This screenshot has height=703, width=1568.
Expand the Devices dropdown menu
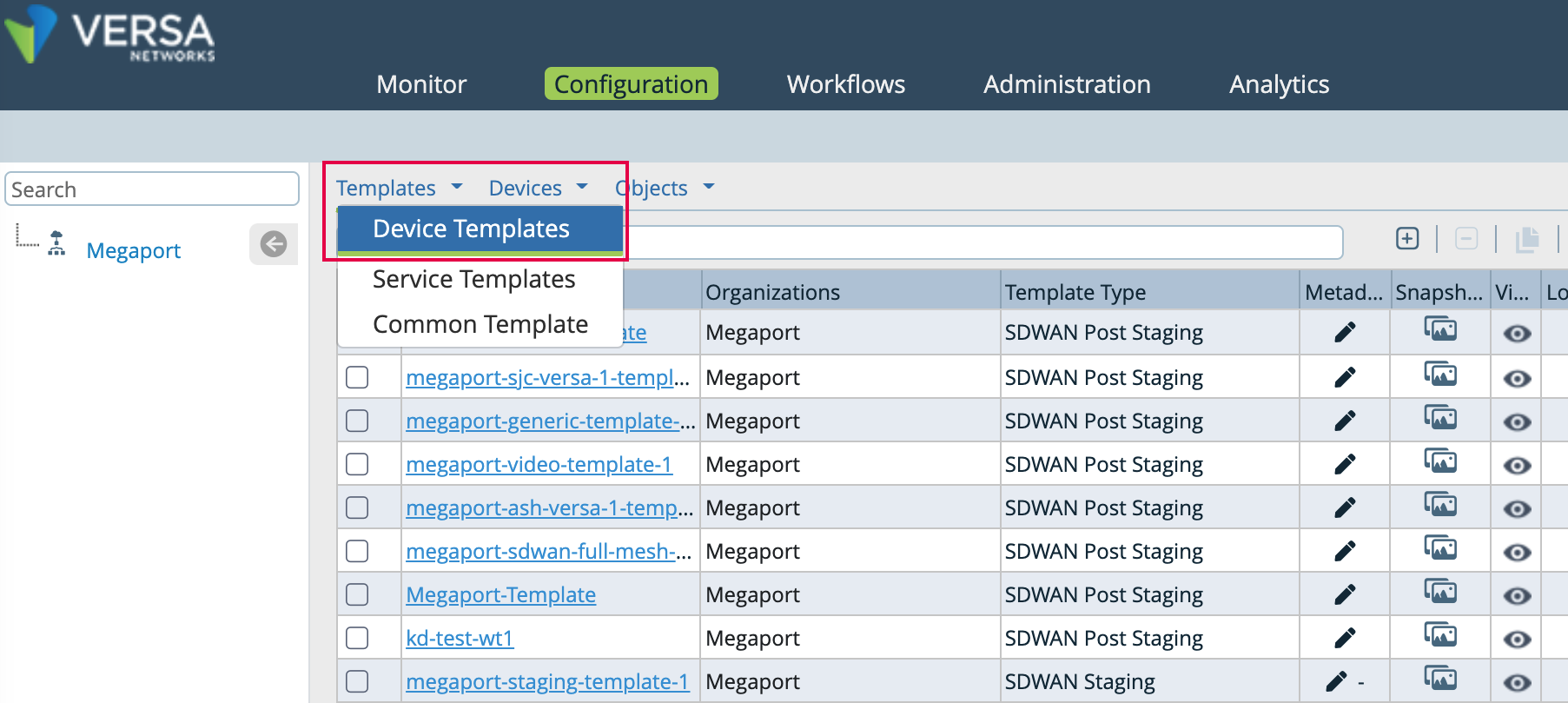[x=538, y=188]
